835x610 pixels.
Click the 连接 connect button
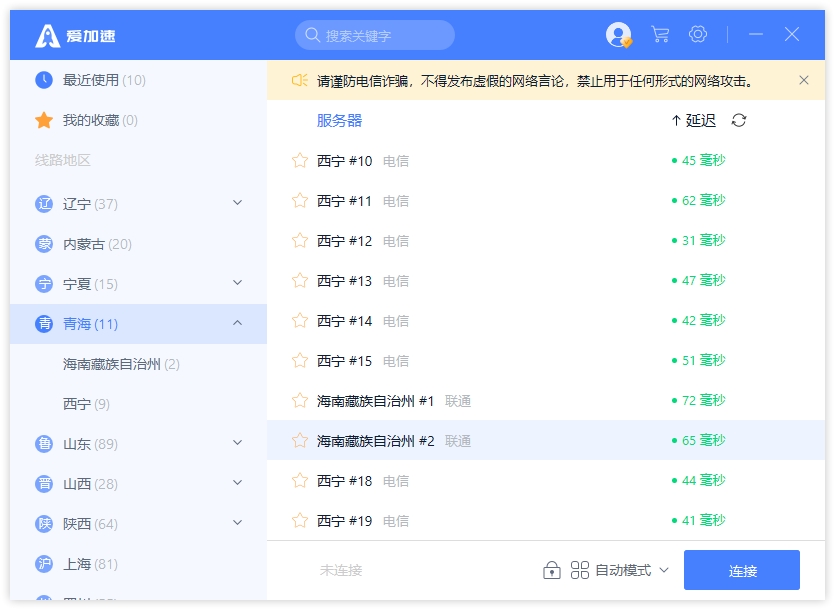coord(742,570)
